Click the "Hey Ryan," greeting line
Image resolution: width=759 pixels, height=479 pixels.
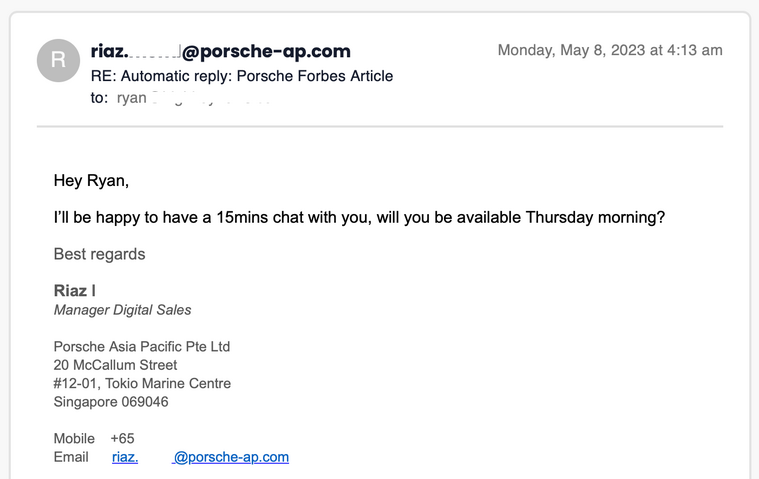click(91, 181)
